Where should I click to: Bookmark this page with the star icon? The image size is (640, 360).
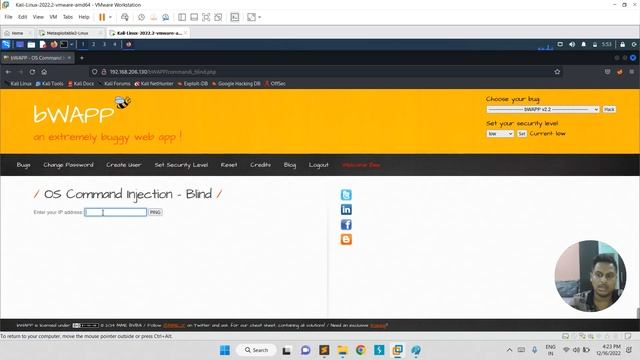[x=557, y=72]
